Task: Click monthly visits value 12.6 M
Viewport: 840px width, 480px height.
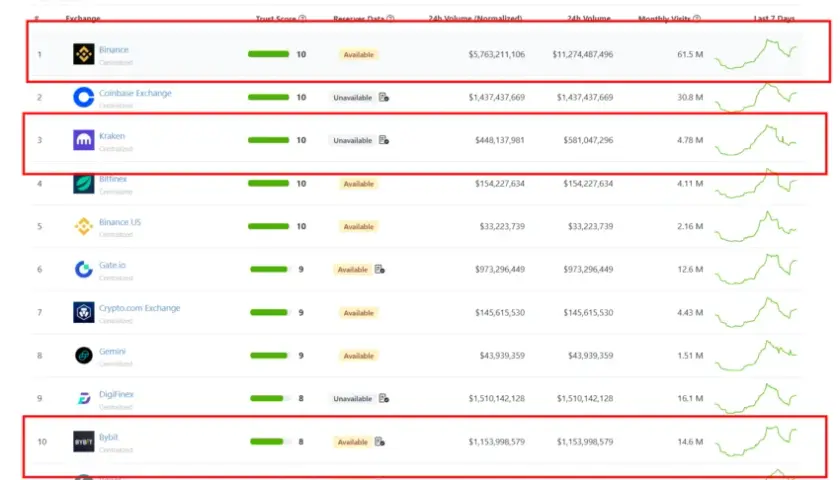Action: click(x=690, y=269)
